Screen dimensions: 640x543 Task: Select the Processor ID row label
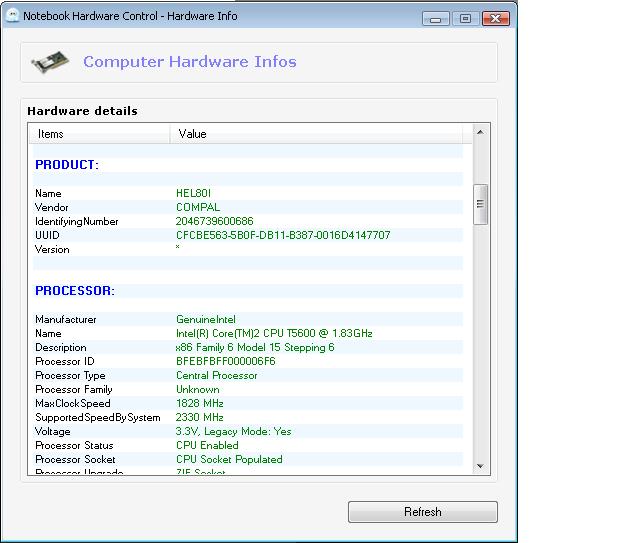pyautogui.click(x=65, y=361)
